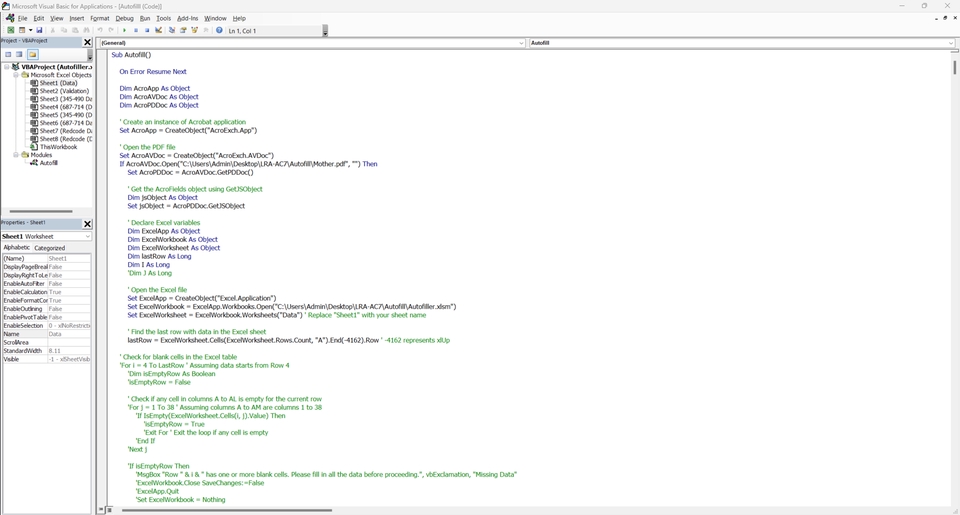
Task: Place cursor on 'On Error Resume Next' line
Action: tap(152, 72)
